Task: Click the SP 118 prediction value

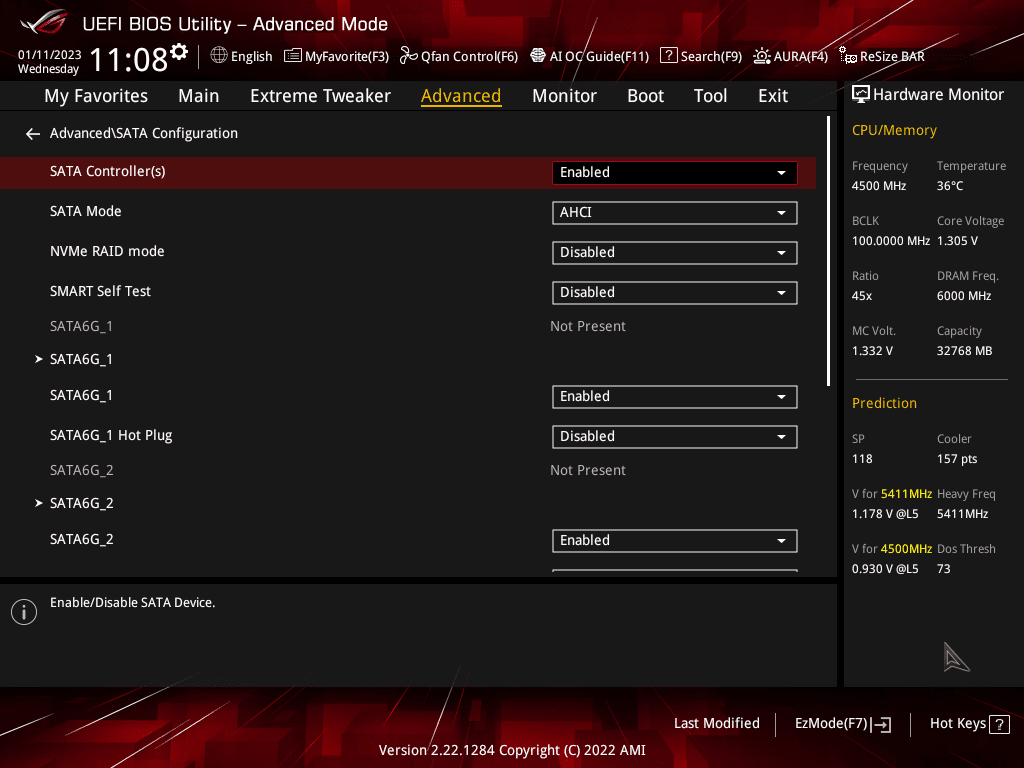Action: pyautogui.click(x=862, y=459)
